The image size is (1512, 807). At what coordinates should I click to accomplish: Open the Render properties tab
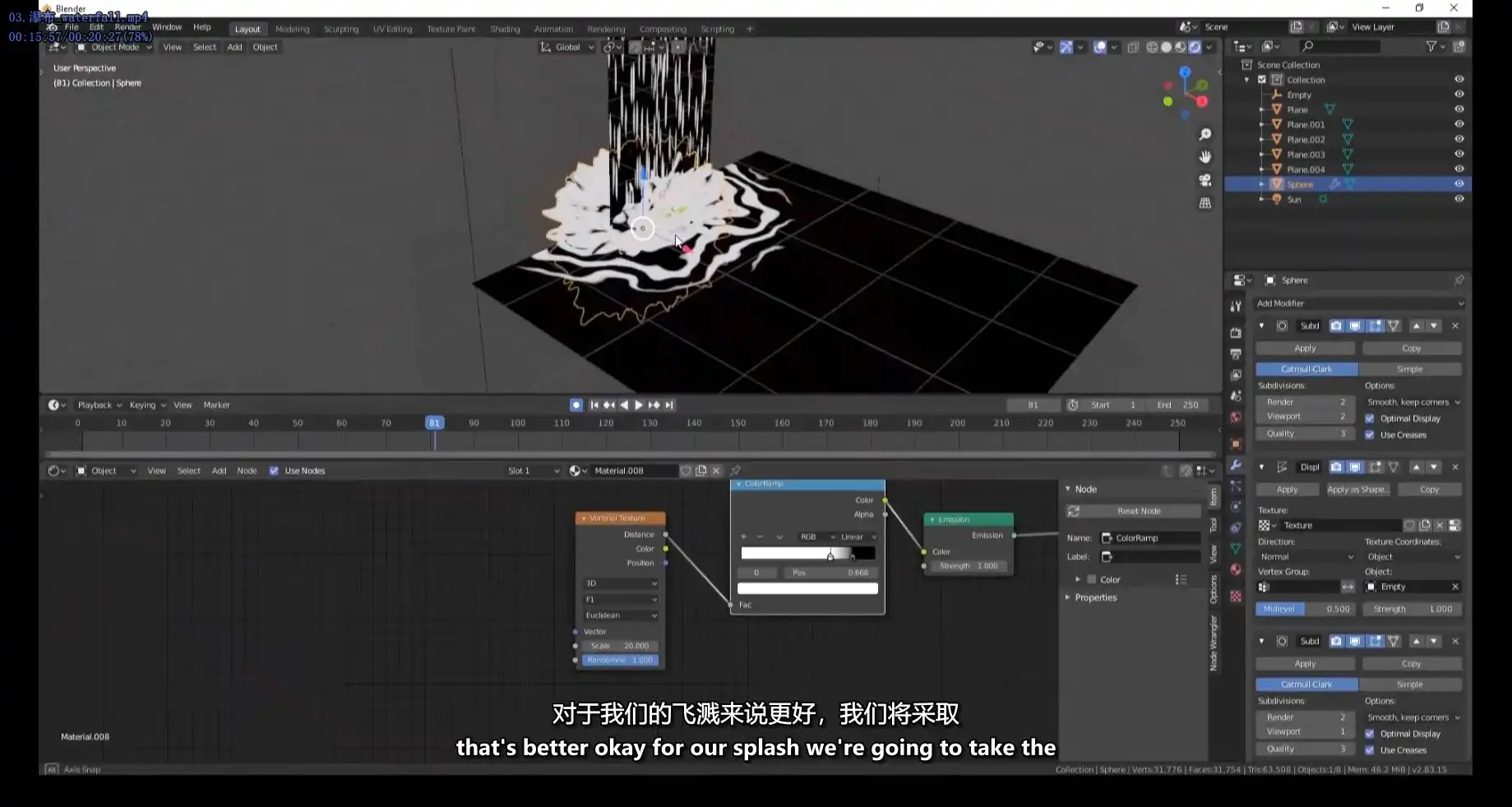click(x=1237, y=332)
